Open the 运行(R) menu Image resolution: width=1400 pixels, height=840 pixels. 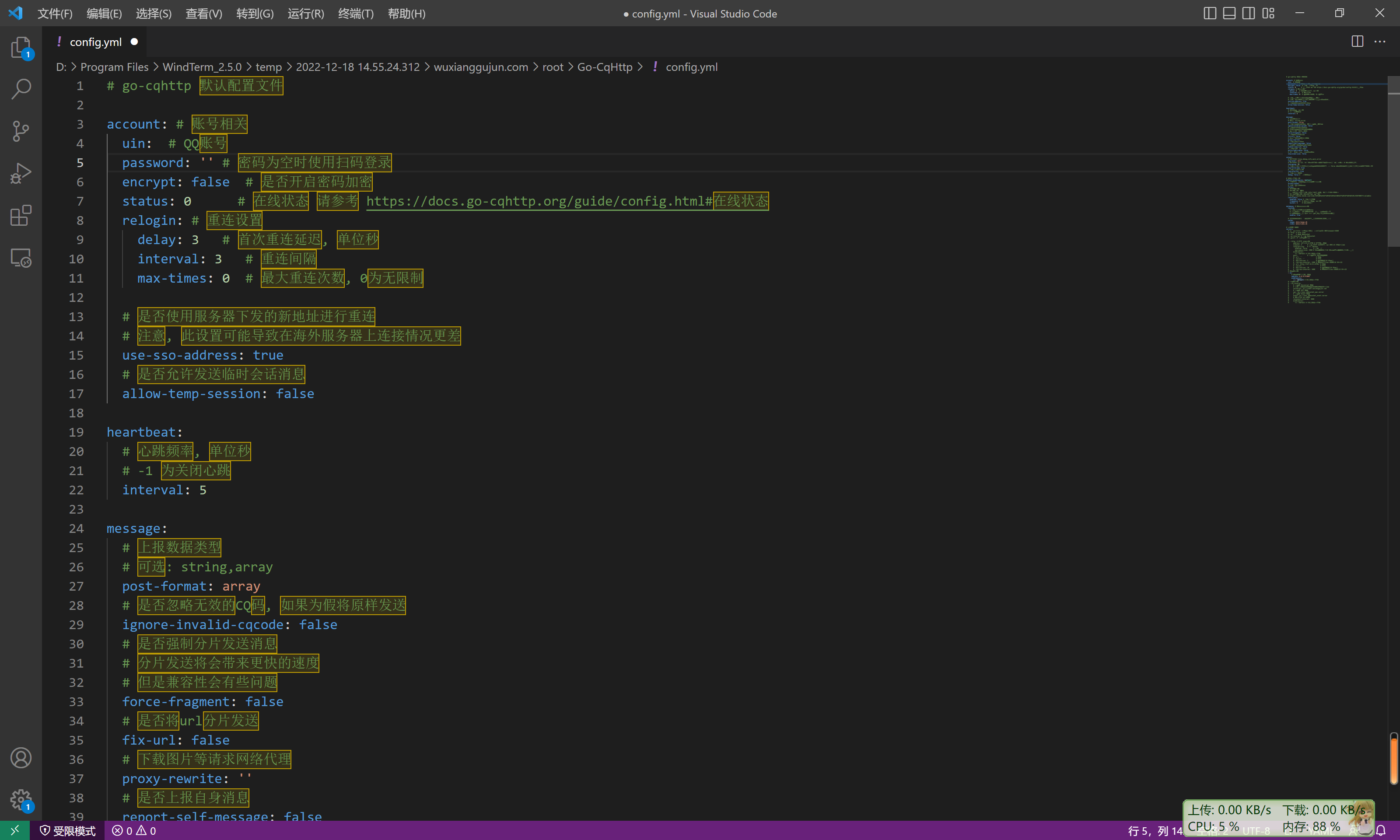pyautogui.click(x=305, y=14)
